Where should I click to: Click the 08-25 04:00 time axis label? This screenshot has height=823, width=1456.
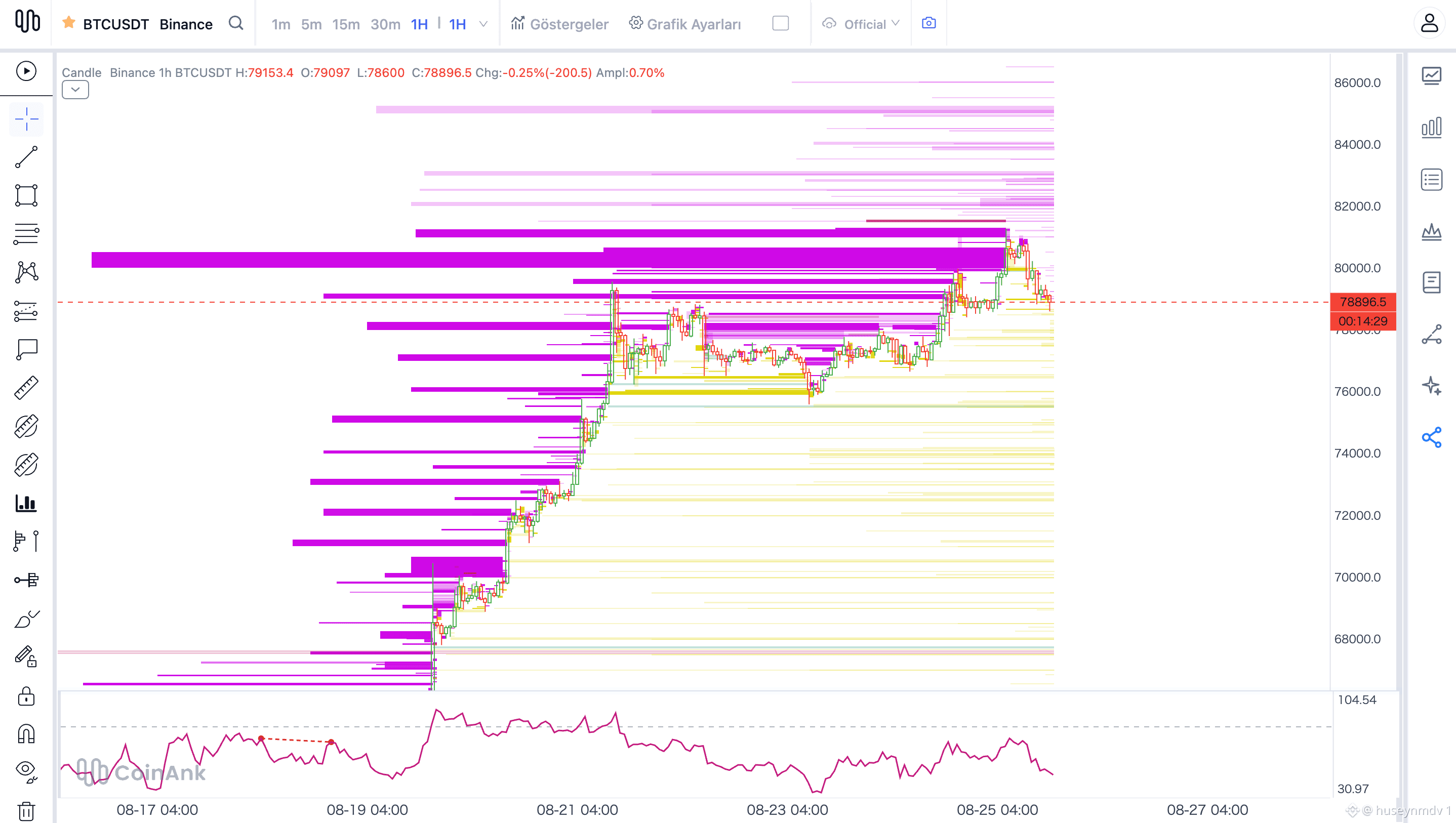[997, 810]
